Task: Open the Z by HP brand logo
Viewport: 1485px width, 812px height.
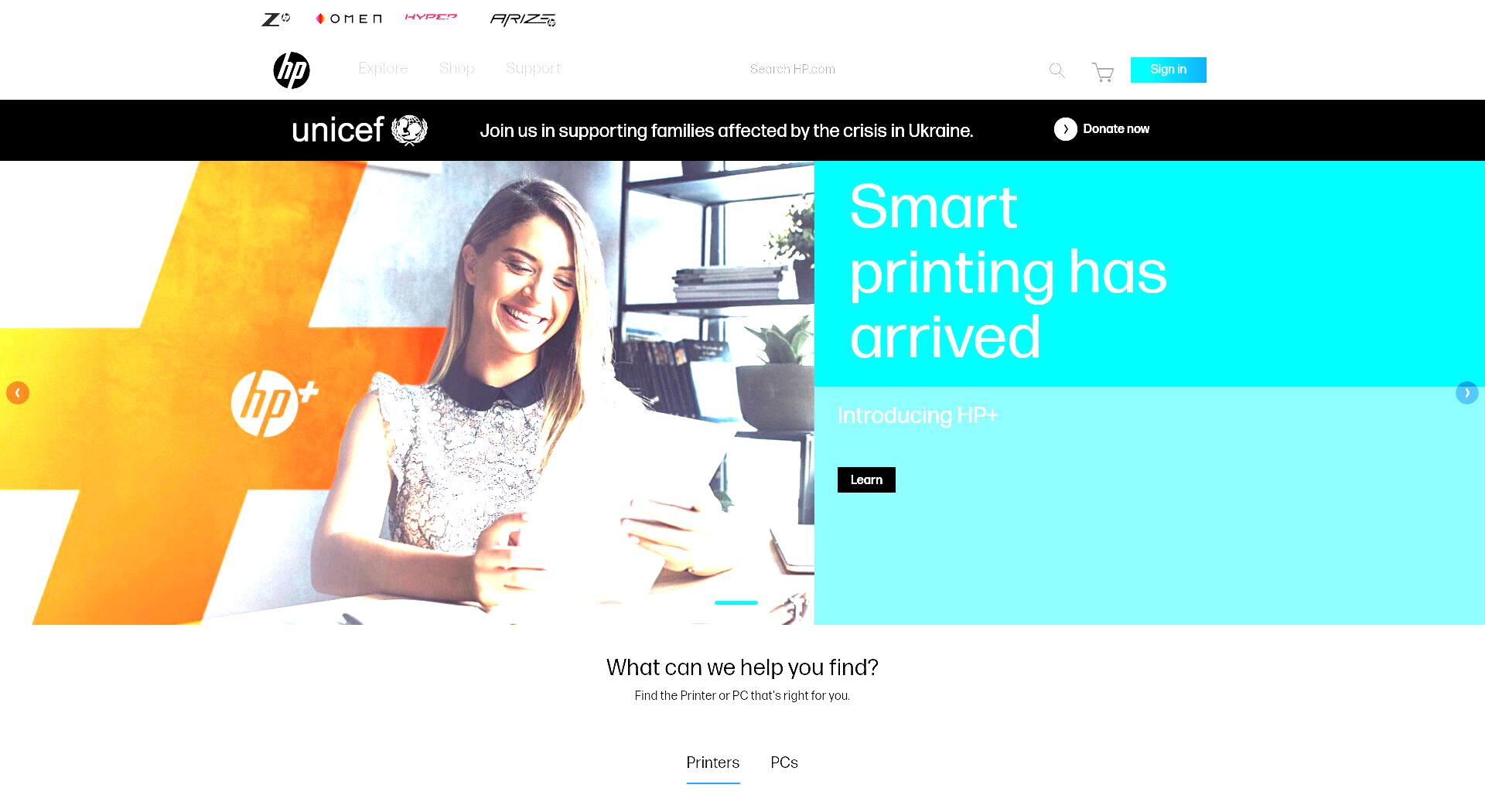Action: (x=275, y=19)
